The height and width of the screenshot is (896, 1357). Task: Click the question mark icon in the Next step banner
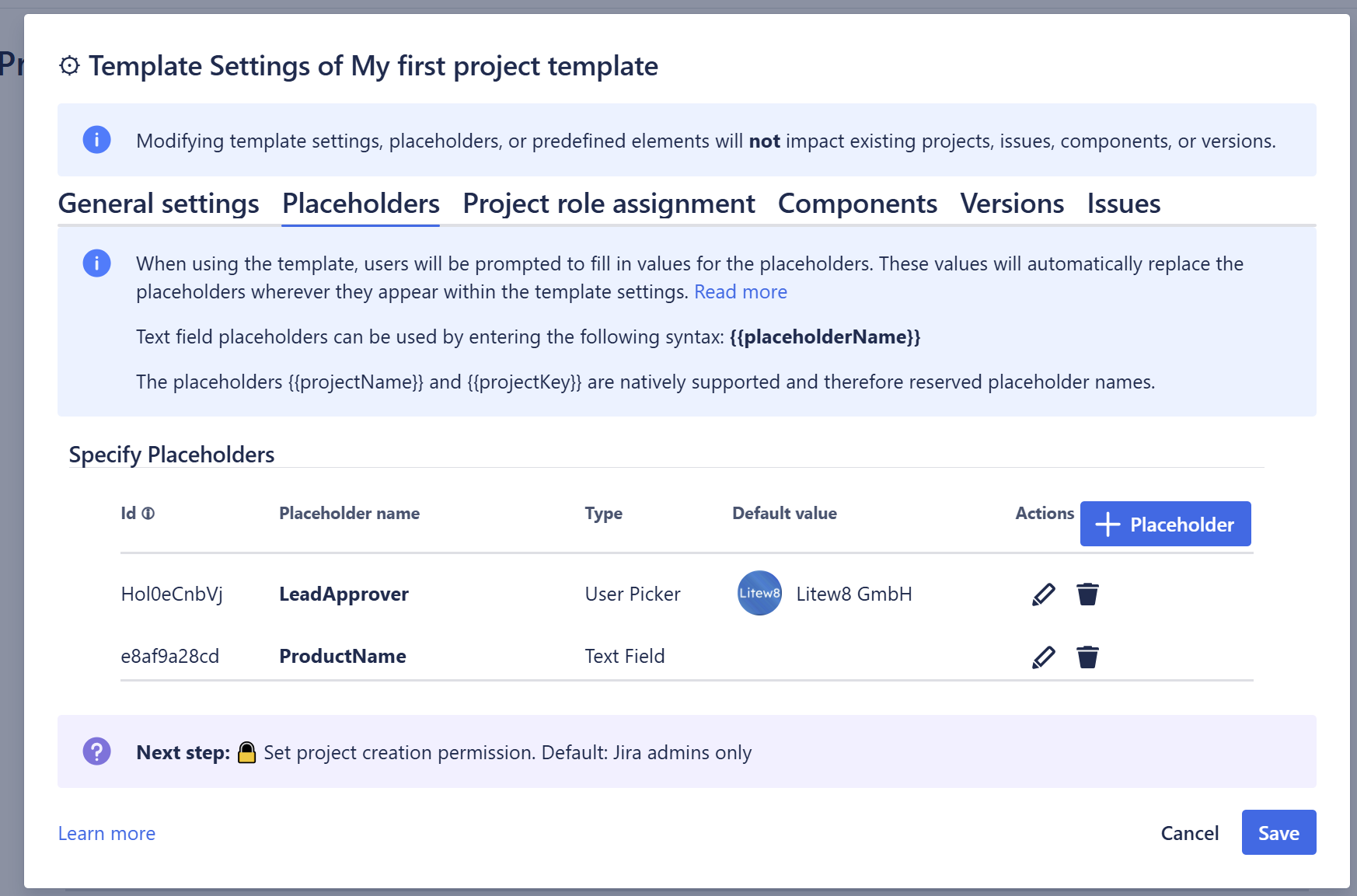pyautogui.click(x=96, y=751)
